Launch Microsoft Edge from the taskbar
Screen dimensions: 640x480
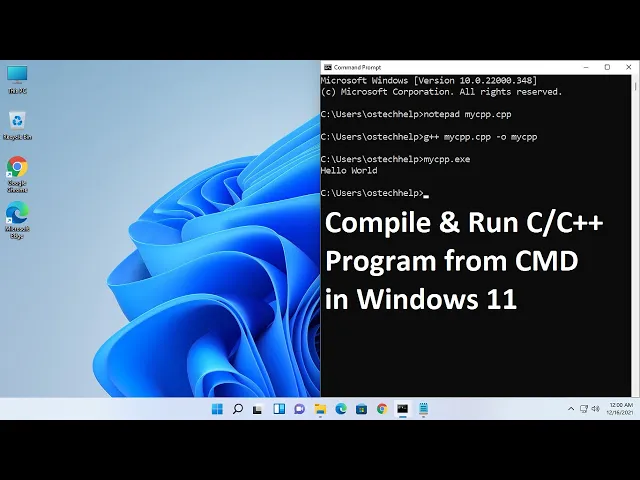pyautogui.click(x=341, y=409)
